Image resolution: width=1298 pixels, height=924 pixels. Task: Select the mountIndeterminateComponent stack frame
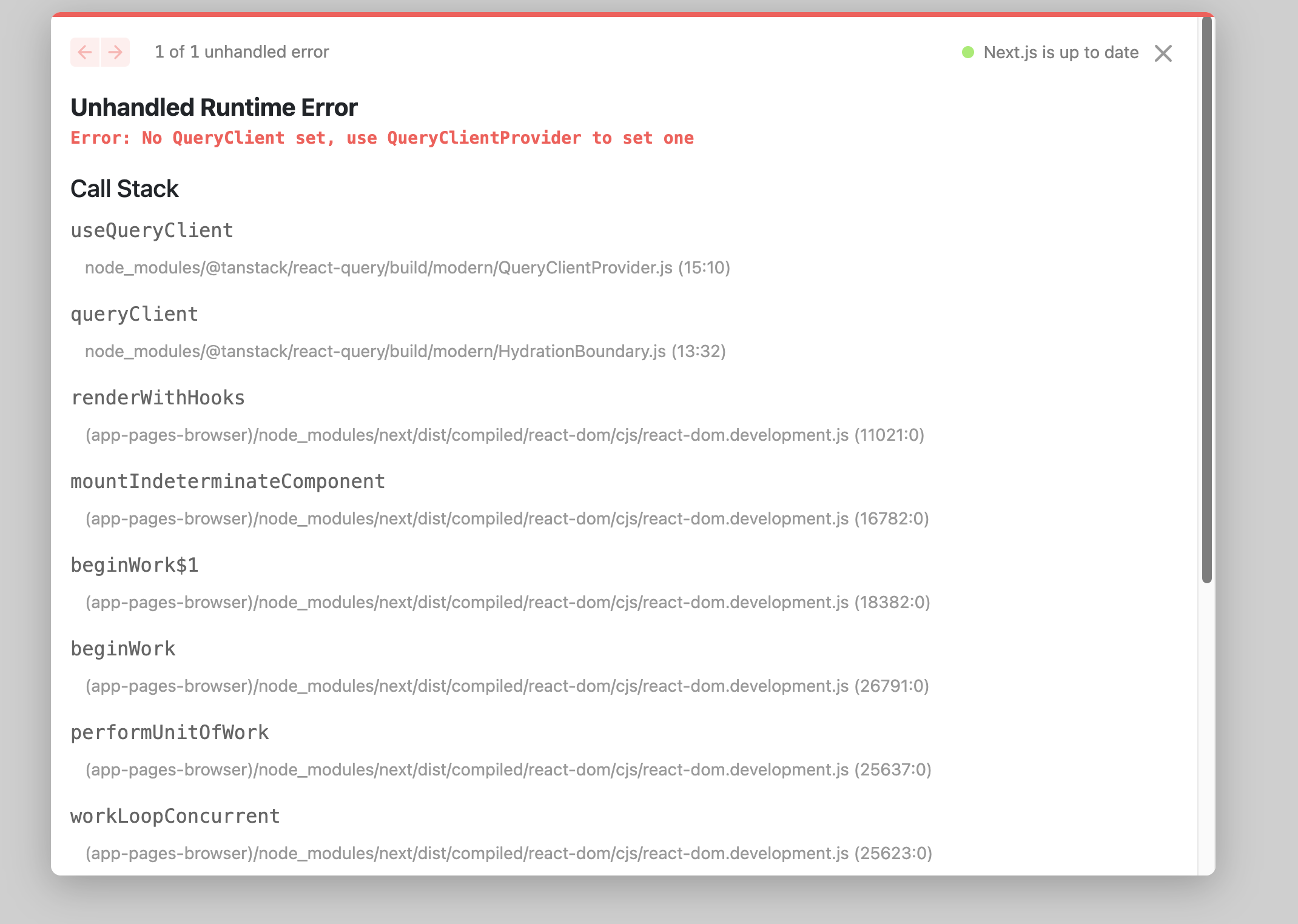click(x=227, y=481)
